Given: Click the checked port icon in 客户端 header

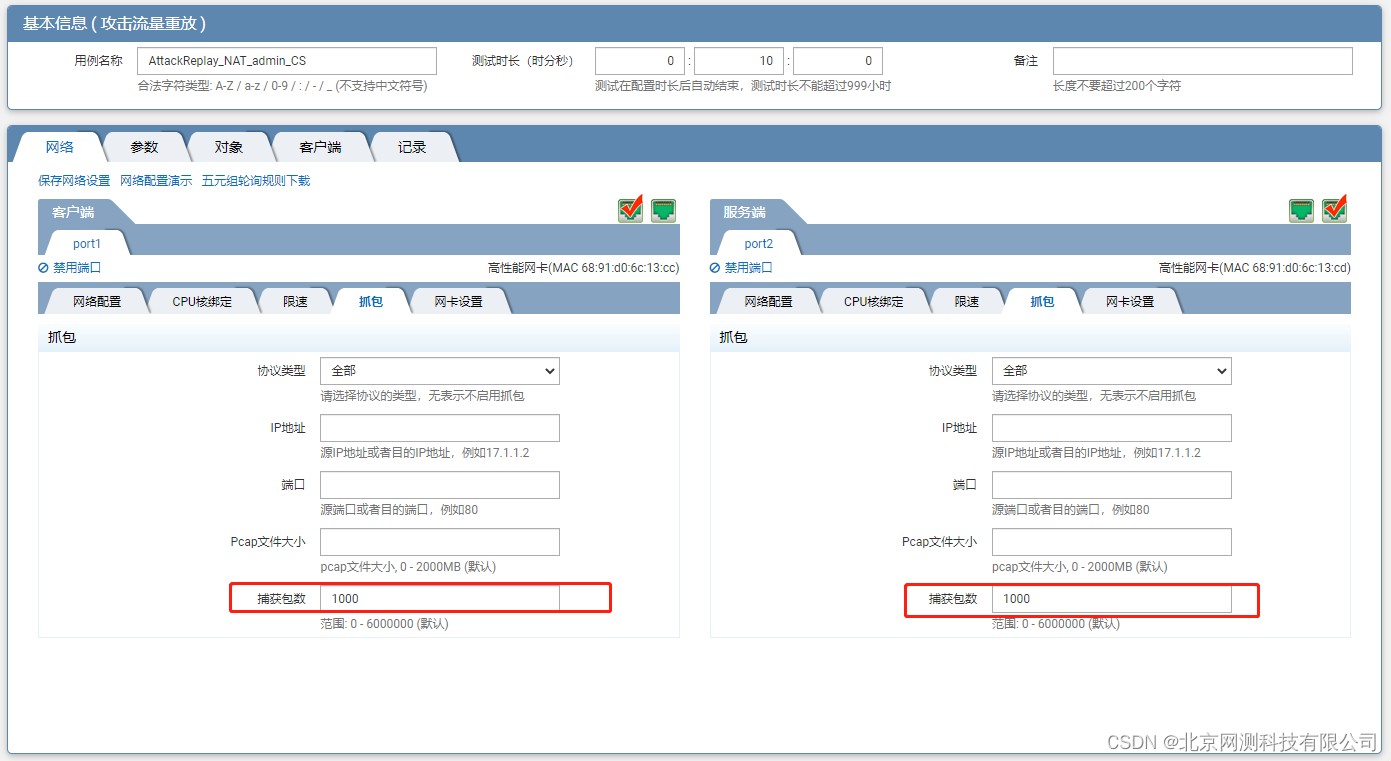Looking at the screenshot, I should coord(631,209).
